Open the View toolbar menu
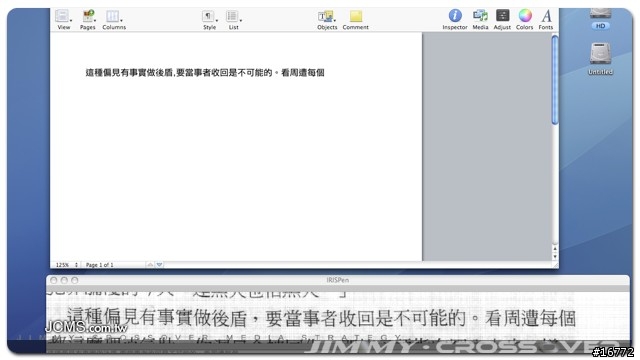 click(x=63, y=19)
